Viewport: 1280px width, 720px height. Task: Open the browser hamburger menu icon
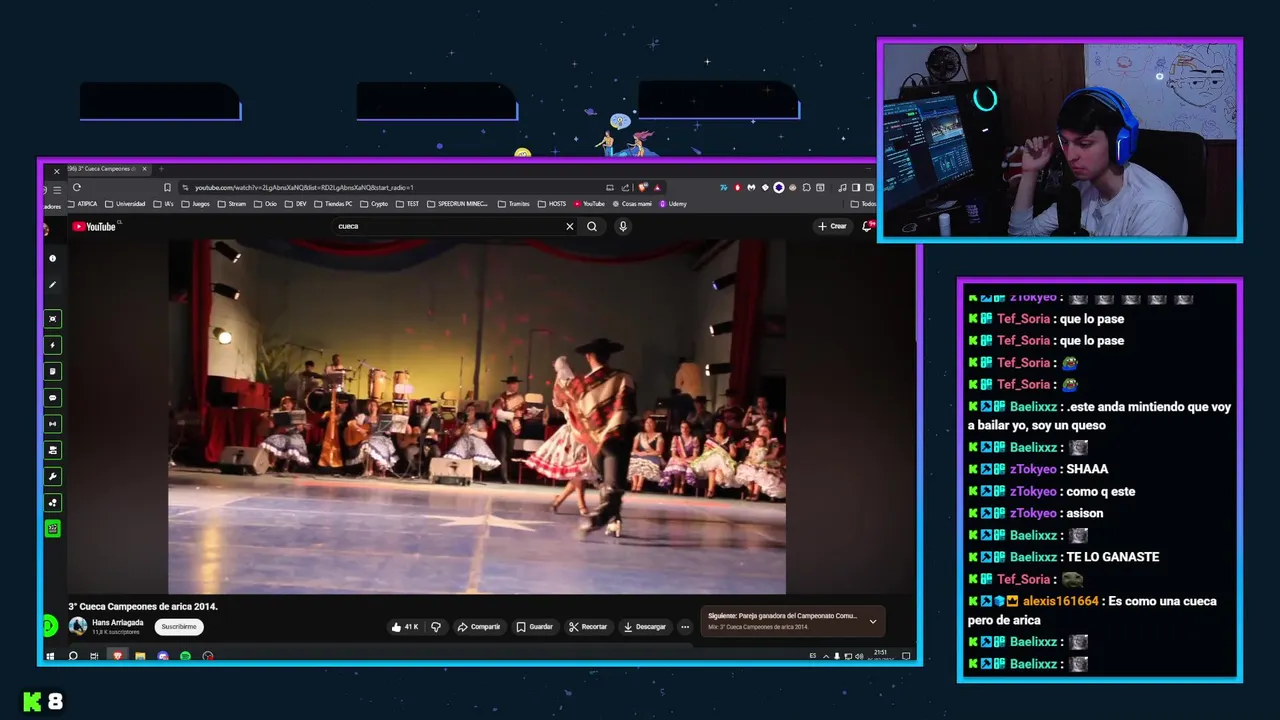[57, 190]
